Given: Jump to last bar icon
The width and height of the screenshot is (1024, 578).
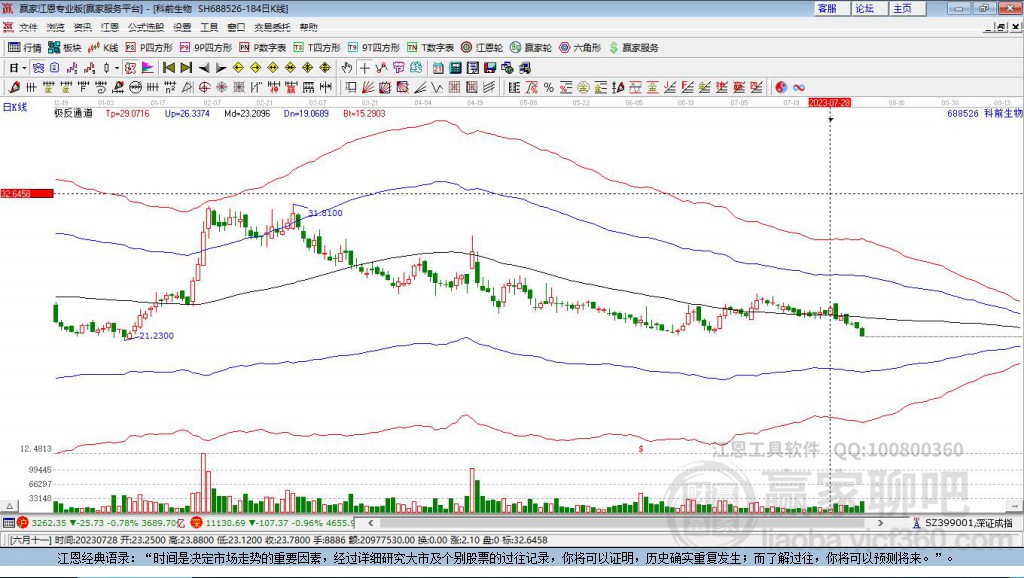Looking at the screenshot, I should 186,68.
